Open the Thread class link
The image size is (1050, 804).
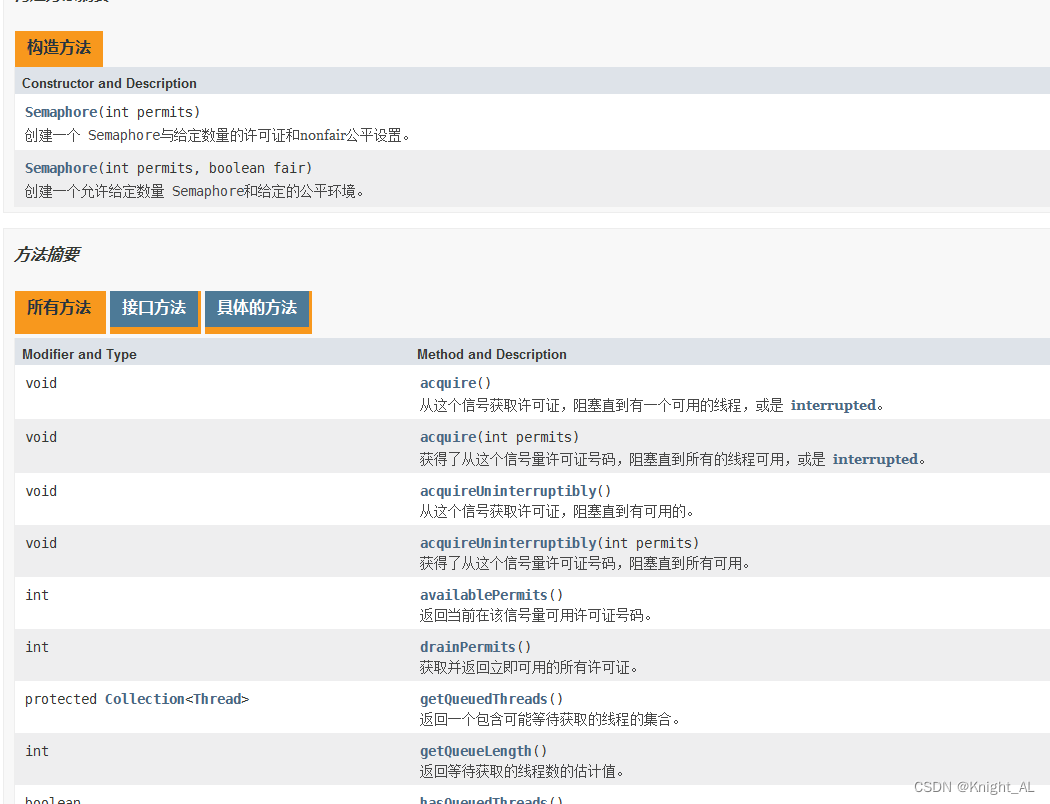click(218, 698)
